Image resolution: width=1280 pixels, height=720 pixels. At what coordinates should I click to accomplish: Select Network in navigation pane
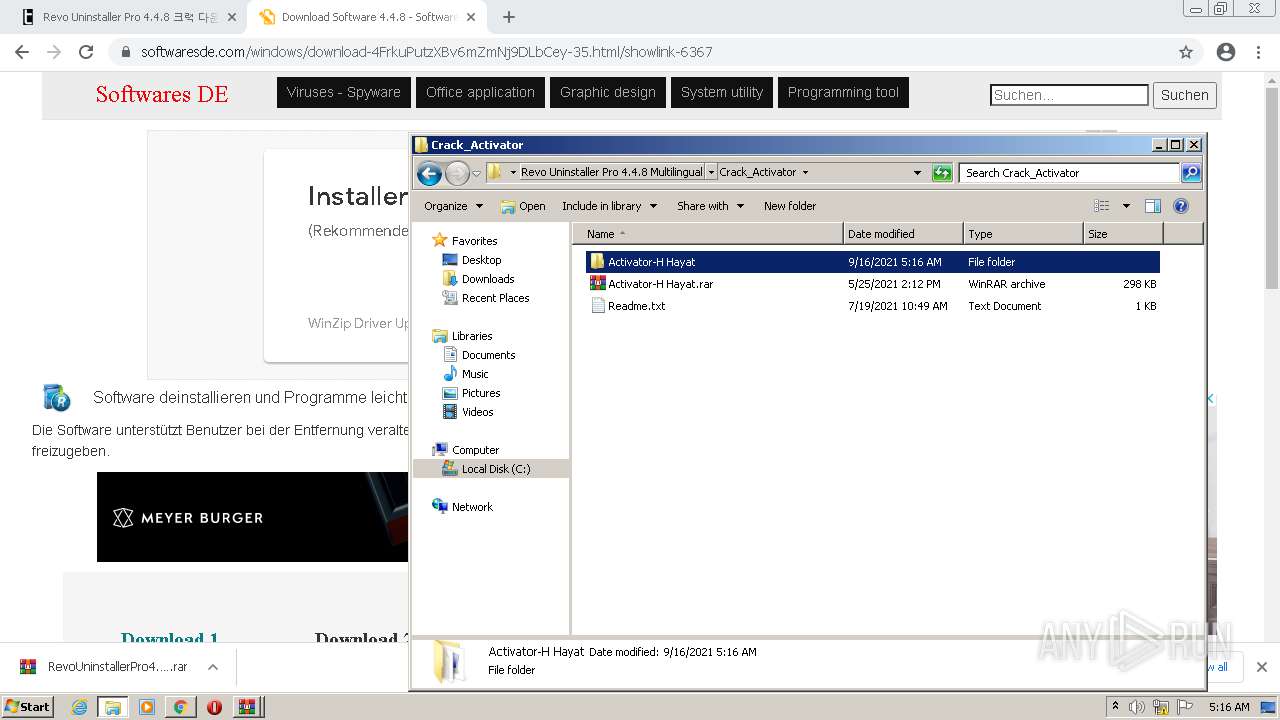pos(472,507)
